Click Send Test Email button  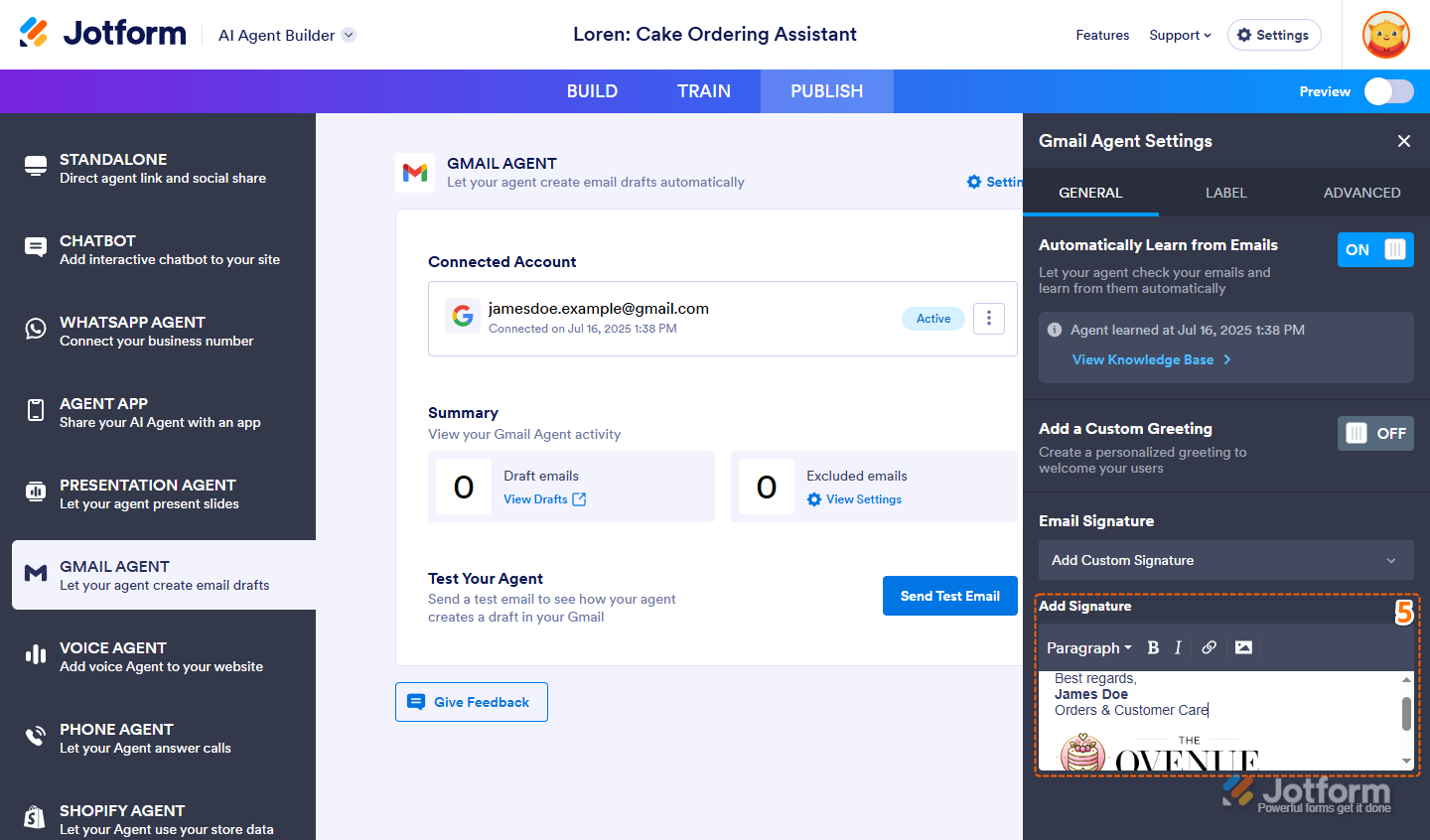(x=950, y=596)
